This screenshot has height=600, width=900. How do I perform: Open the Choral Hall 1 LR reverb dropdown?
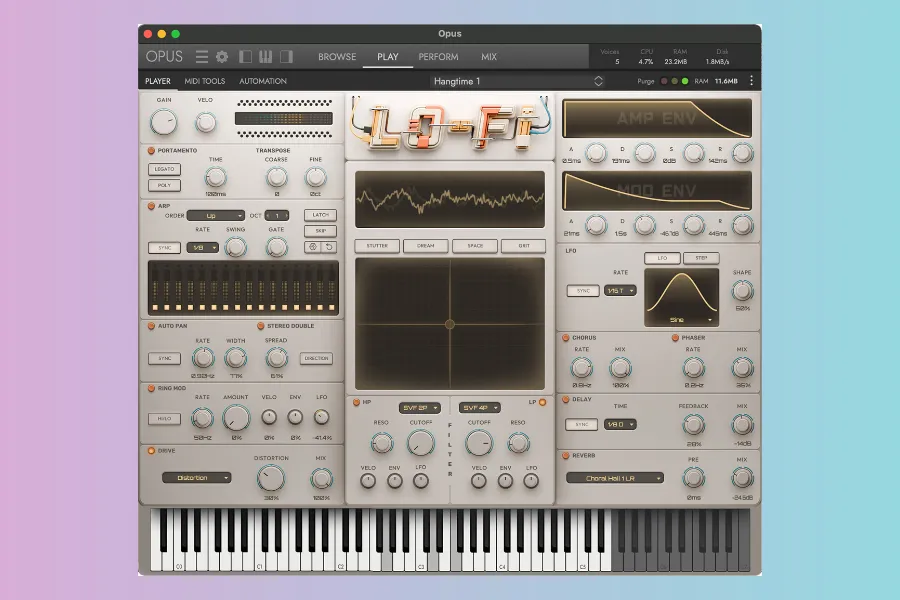pyautogui.click(x=614, y=478)
